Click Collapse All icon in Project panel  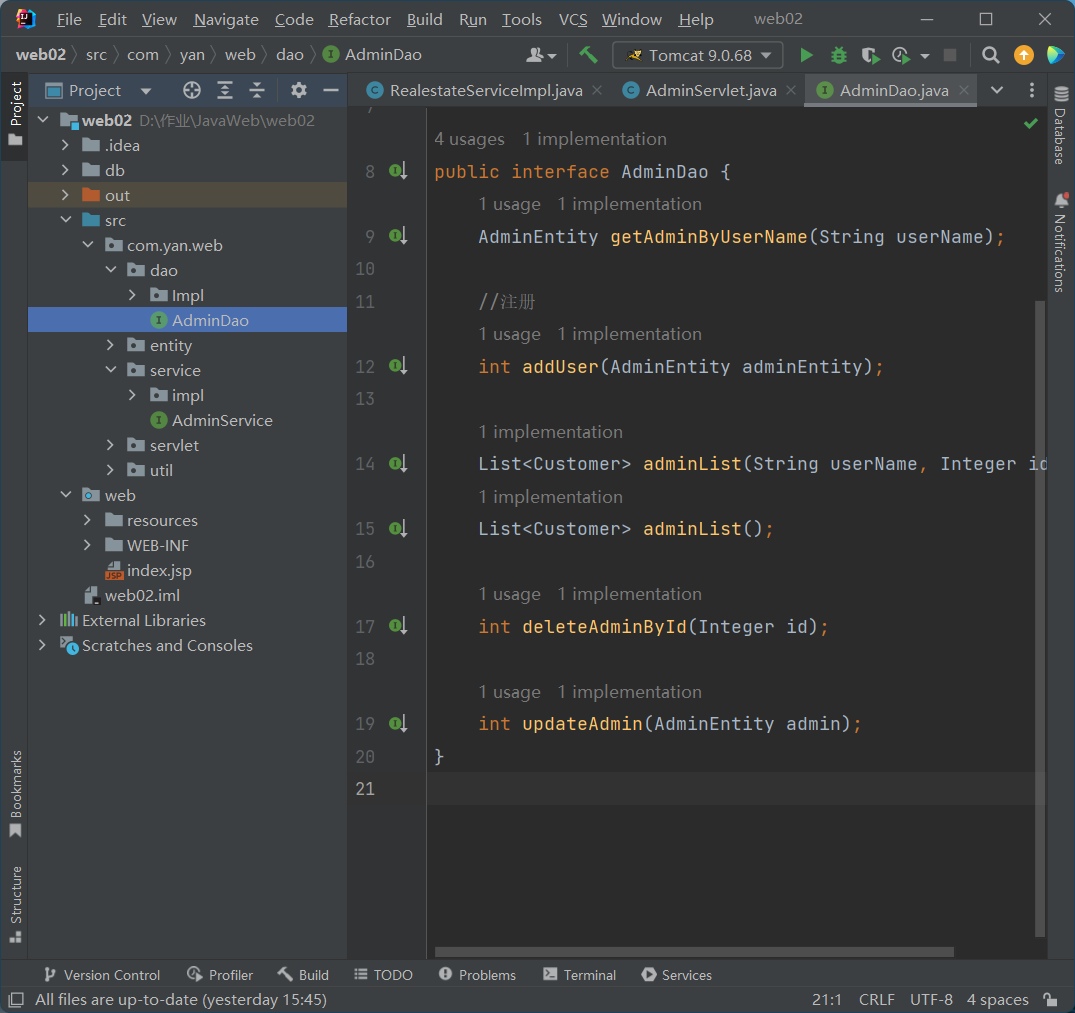coord(257,91)
